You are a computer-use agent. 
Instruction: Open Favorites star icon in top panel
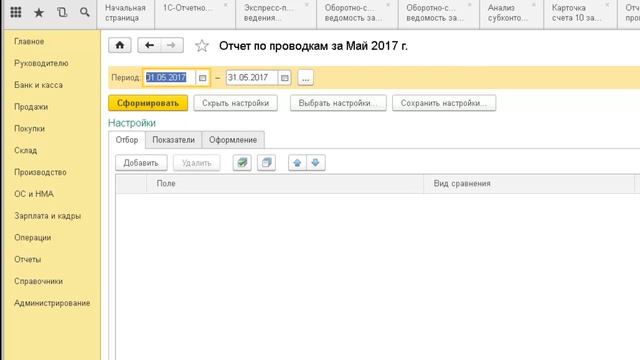pyautogui.click(x=39, y=13)
